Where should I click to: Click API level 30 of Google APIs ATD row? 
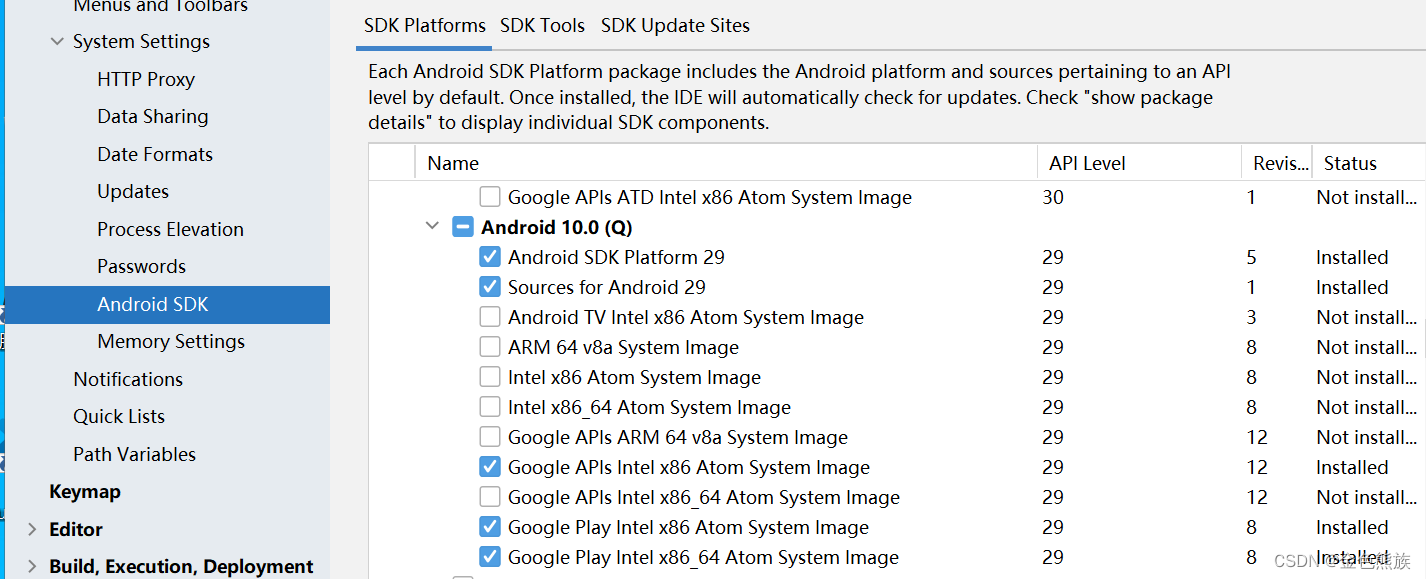pyautogui.click(x=1052, y=197)
